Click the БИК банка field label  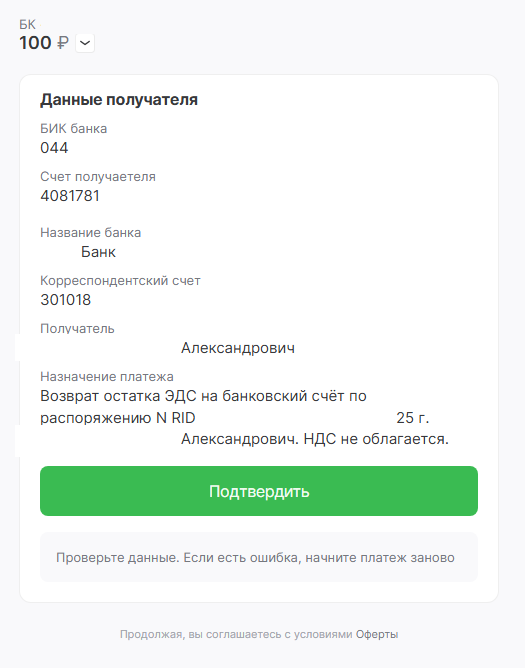73,129
